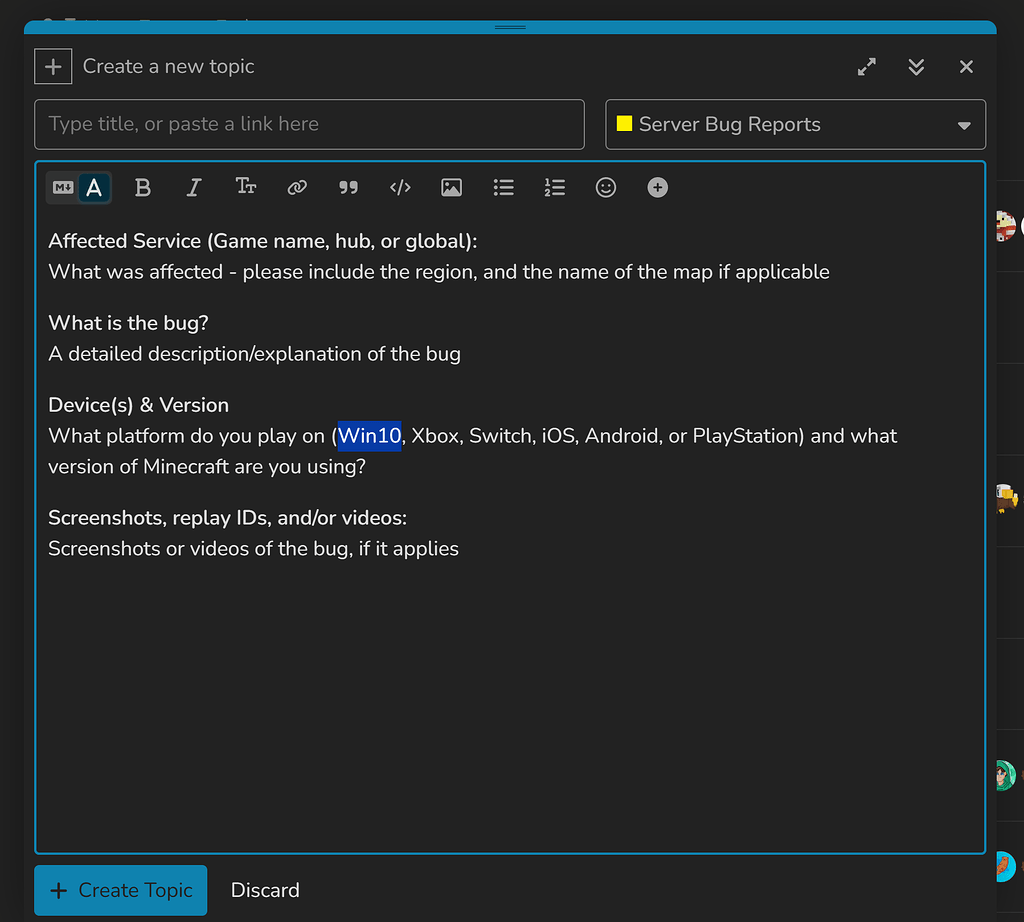Toggle bold formatting
Screen dimensions: 1024x922
pos(142,188)
